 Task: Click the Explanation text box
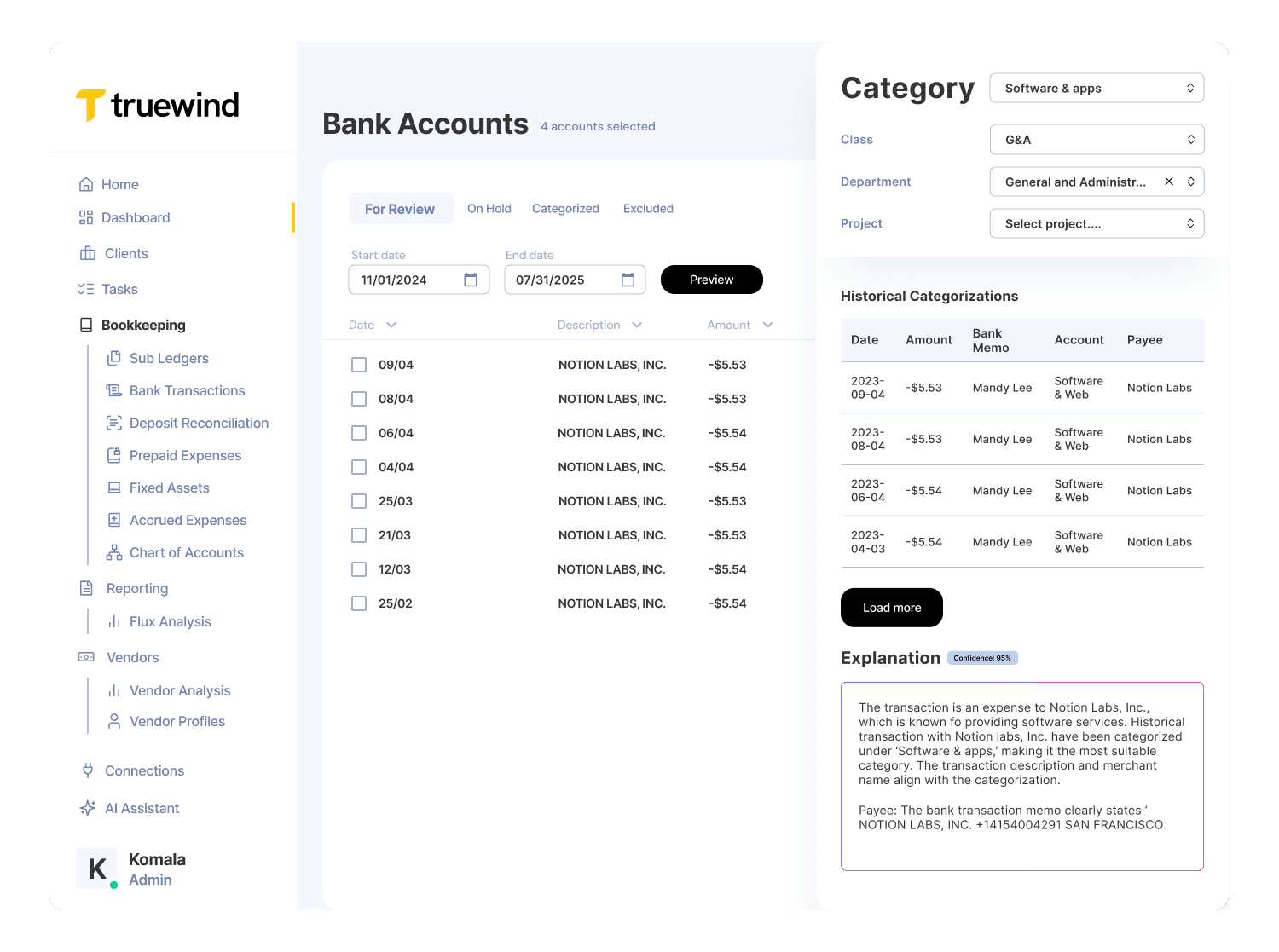[1022, 776]
